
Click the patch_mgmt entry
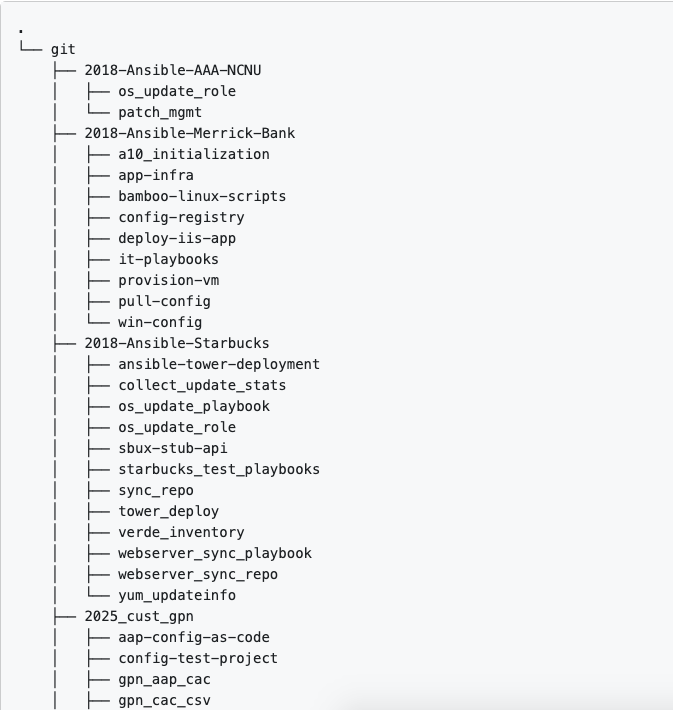[160, 112]
